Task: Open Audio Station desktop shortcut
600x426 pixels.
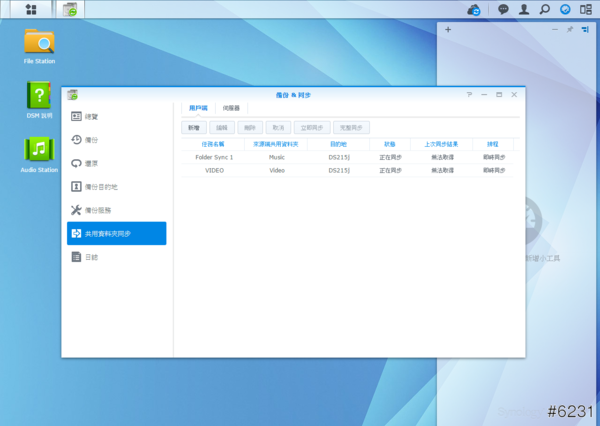Action: tap(39, 150)
